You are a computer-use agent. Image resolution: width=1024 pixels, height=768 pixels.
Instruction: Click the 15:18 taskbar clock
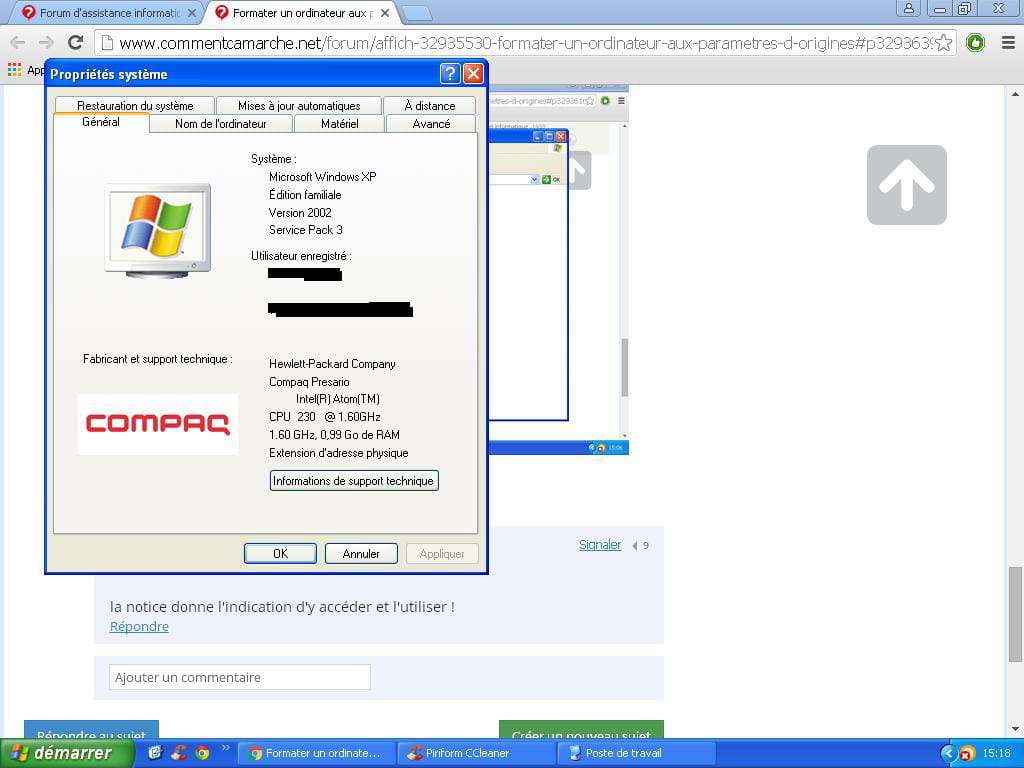coord(997,754)
